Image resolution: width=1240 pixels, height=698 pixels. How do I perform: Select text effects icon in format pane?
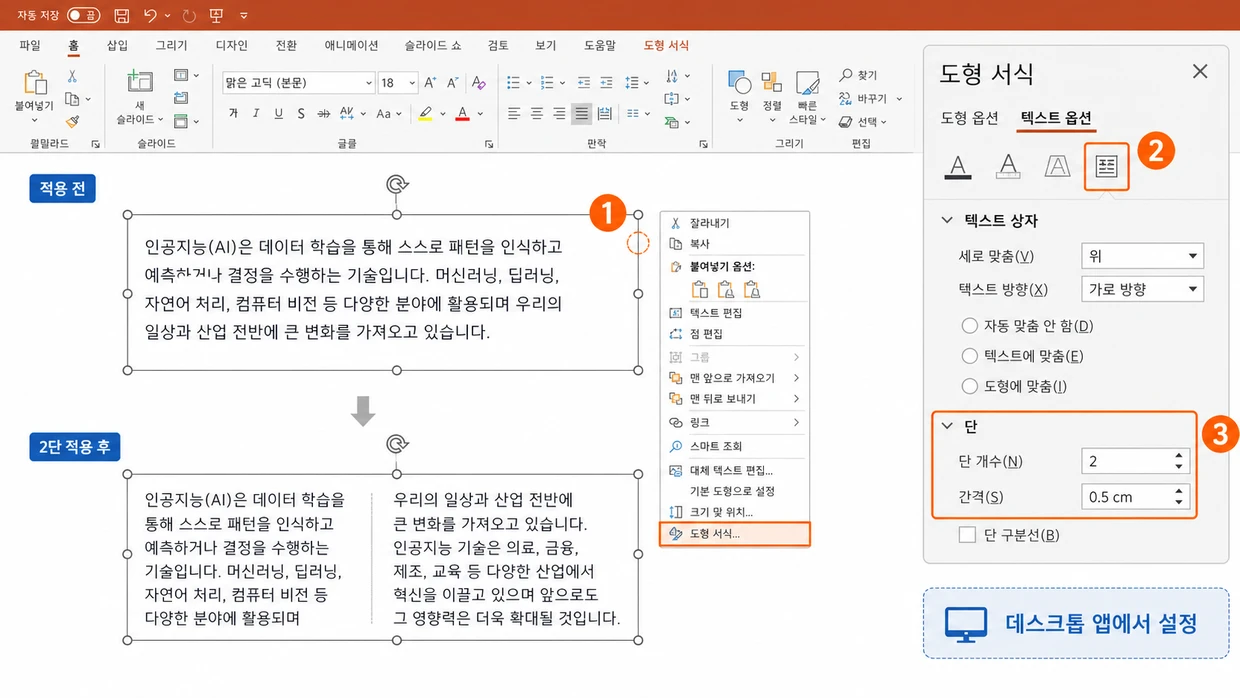(1057, 166)
